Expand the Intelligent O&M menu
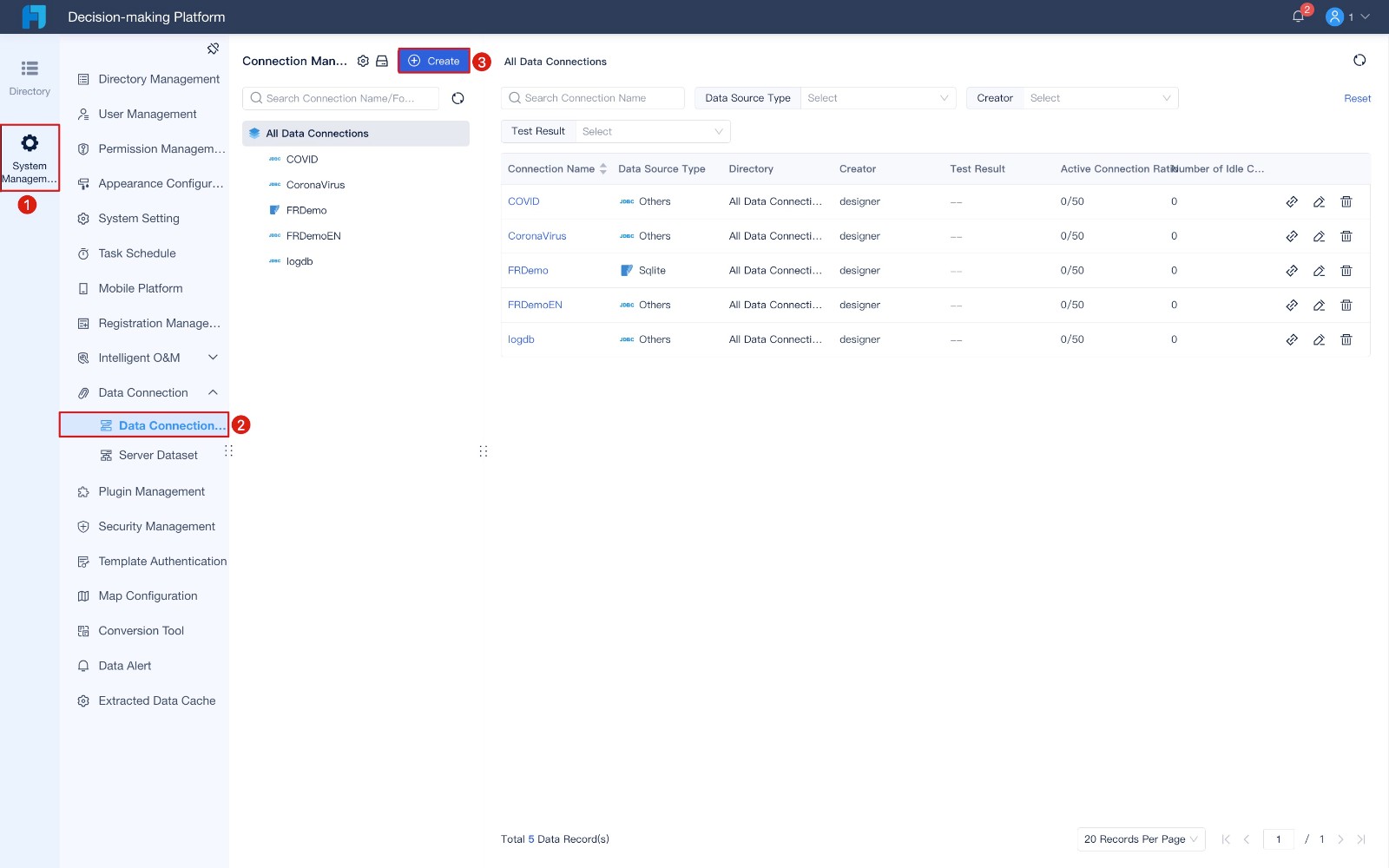The image size is (1389, 868). coord(214,358)
